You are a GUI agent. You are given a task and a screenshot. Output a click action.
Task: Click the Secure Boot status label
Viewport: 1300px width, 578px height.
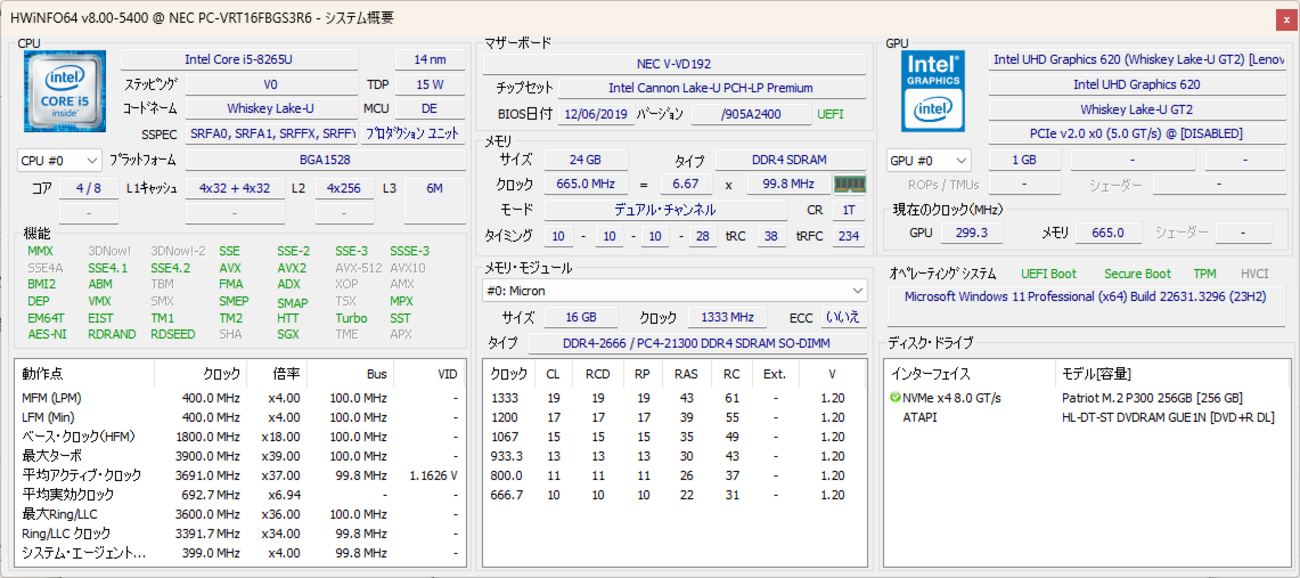[x=1137, y=274]
